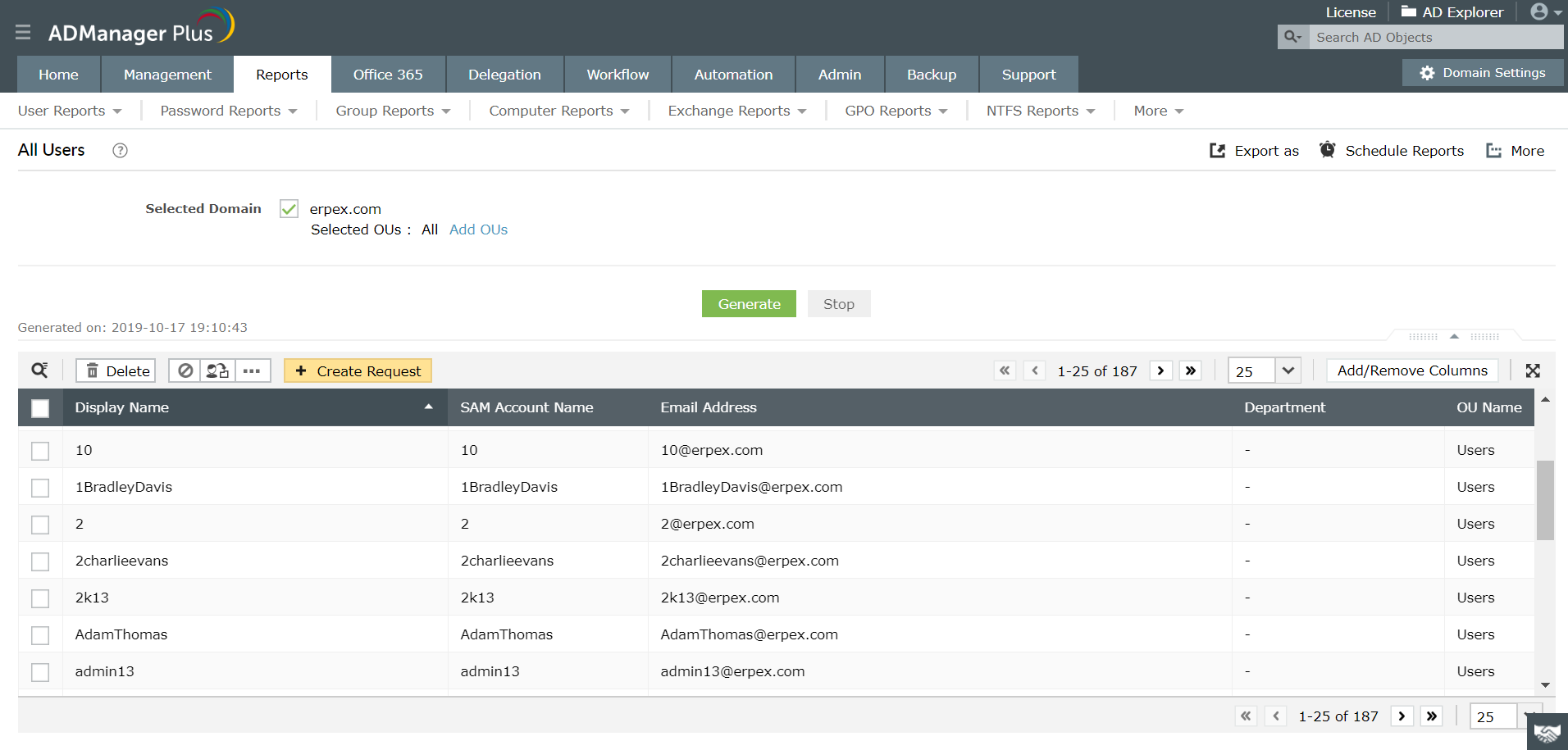Click the Schedule Reports alarm icon

(x=1328, y=150)
